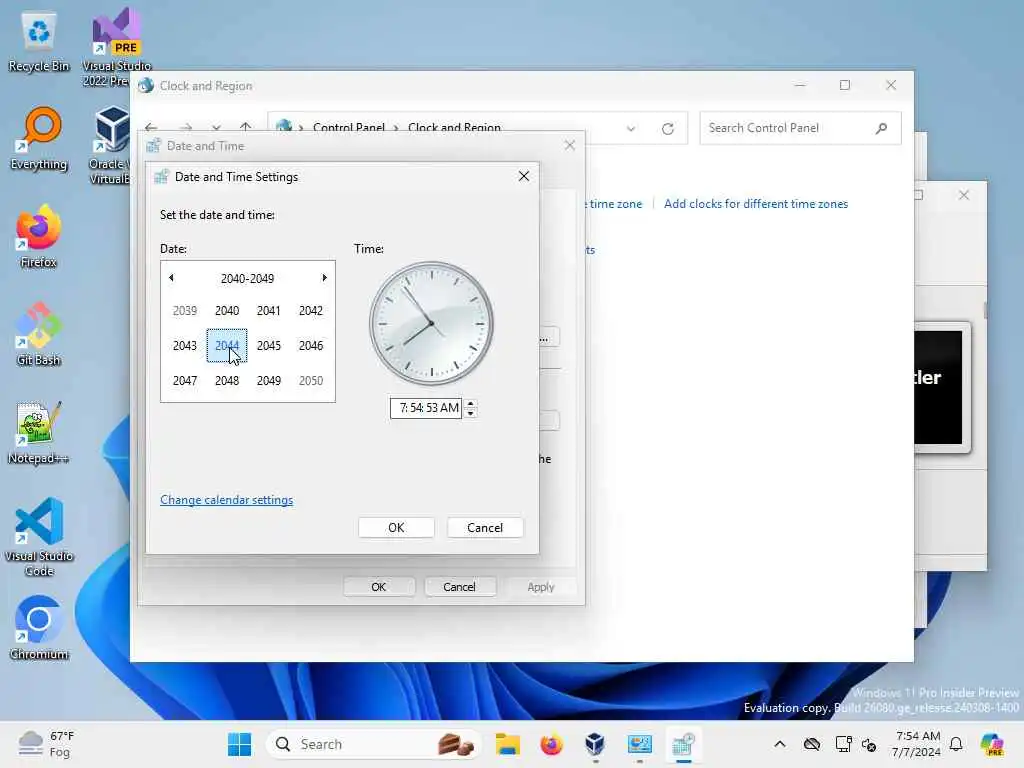Pick year 2048 in the calendar
The image size is (1024, 768).
(x=227, y=381)
